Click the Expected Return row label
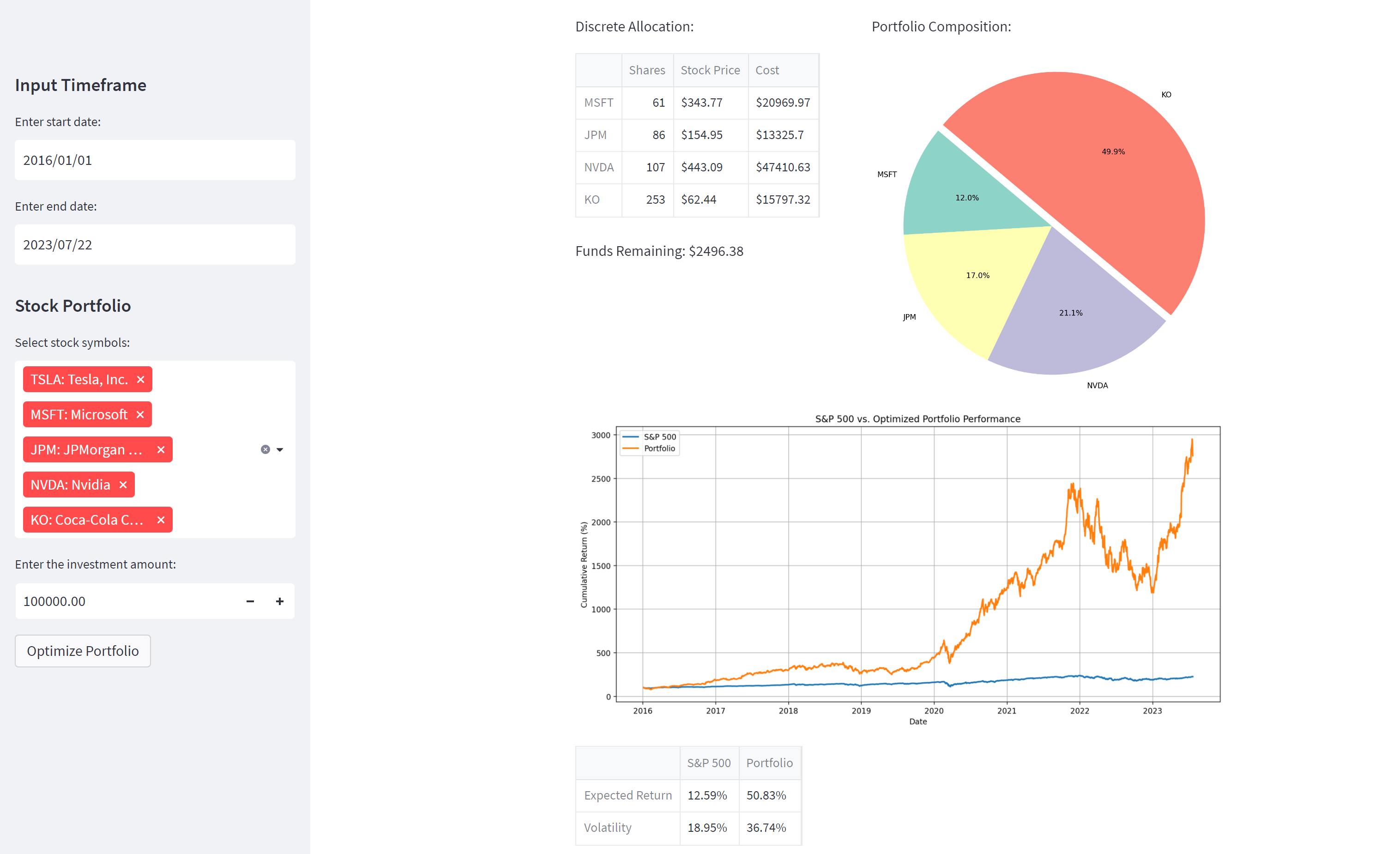Viewport: 1400px width, 854px height. [628, 795]
